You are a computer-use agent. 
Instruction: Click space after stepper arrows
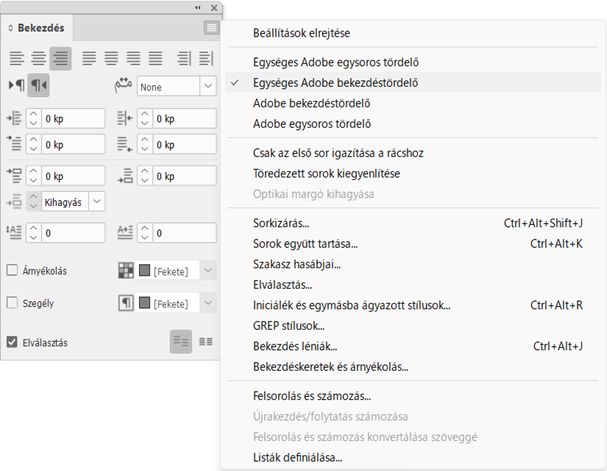[144, 176]
